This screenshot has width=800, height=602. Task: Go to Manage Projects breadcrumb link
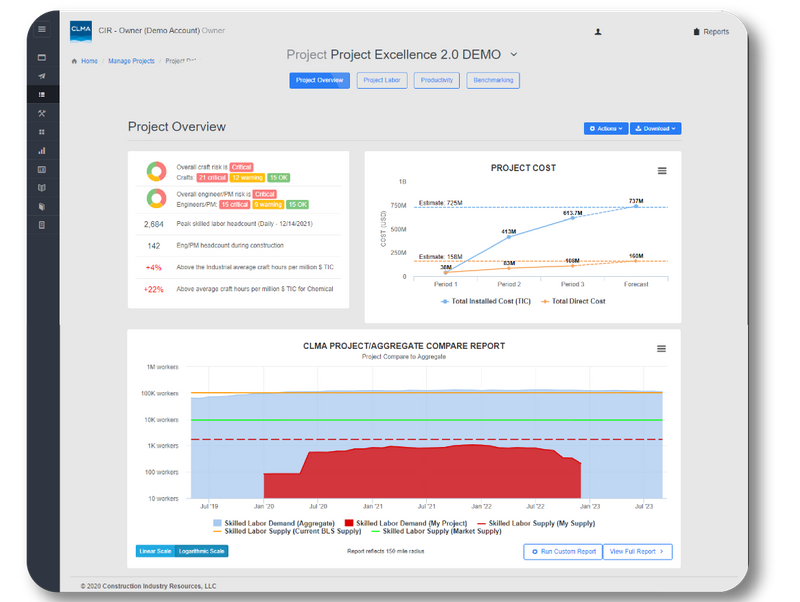(131, 61)
